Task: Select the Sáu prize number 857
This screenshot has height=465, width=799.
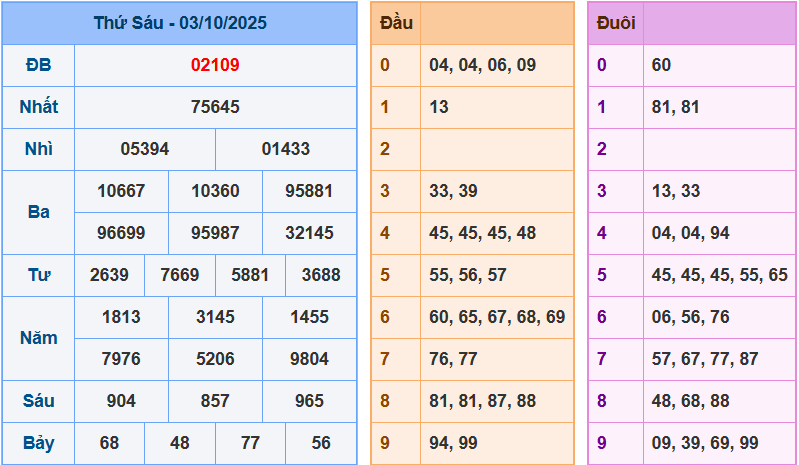Action: pyautogui.click(x=215, y=401)
